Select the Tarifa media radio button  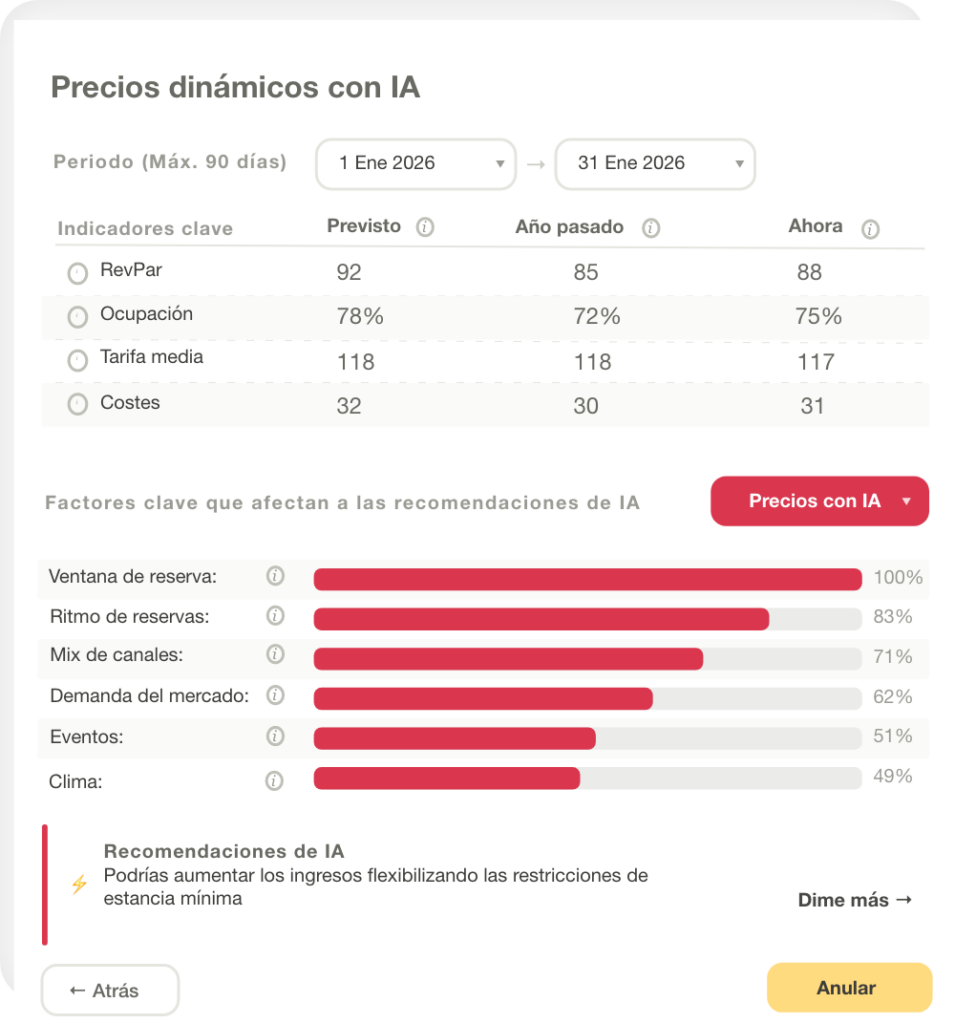(77, 360)
